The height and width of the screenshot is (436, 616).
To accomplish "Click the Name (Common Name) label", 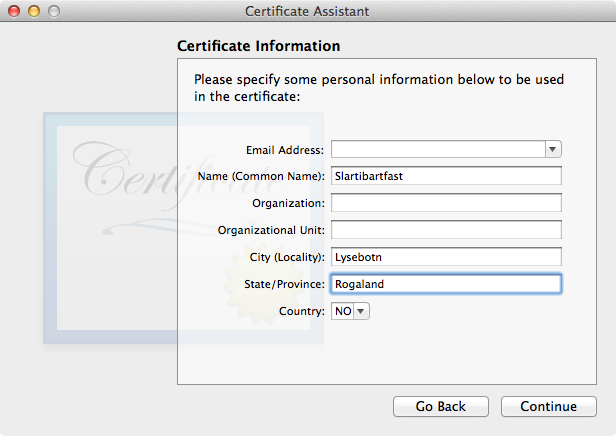I will click(261, 176).
